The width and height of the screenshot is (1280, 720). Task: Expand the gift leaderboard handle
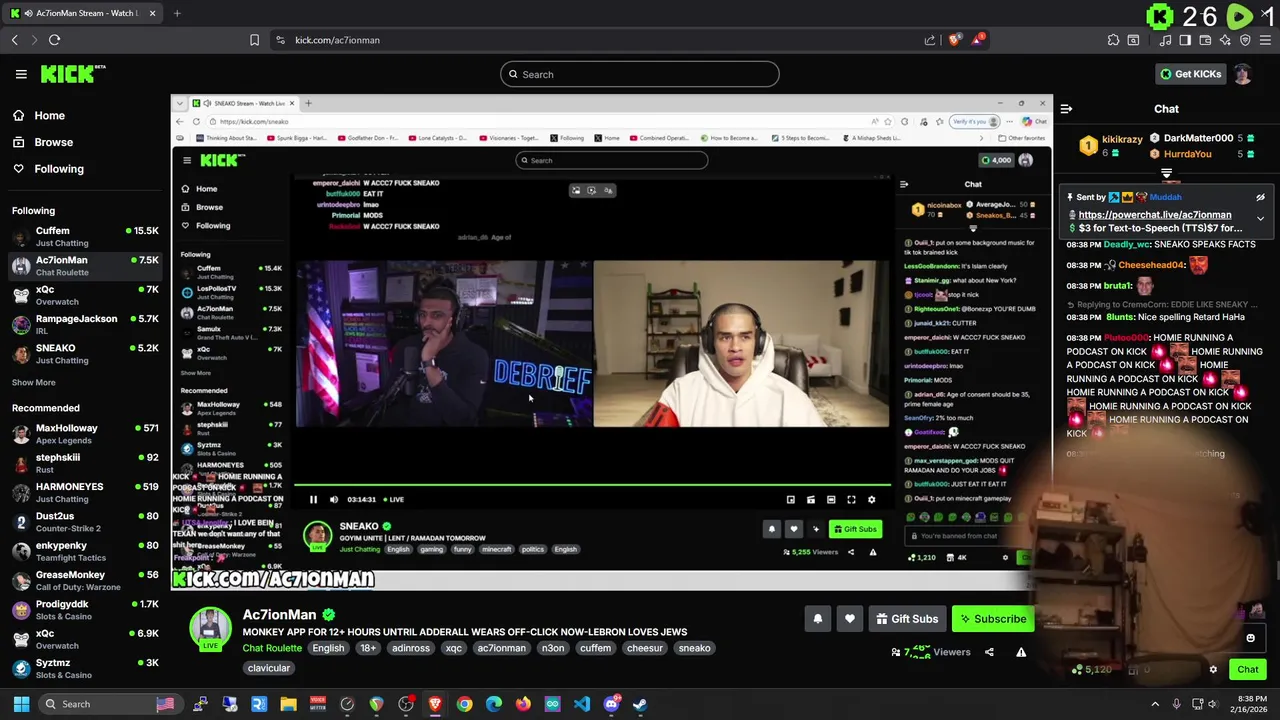pos(1166,173)
